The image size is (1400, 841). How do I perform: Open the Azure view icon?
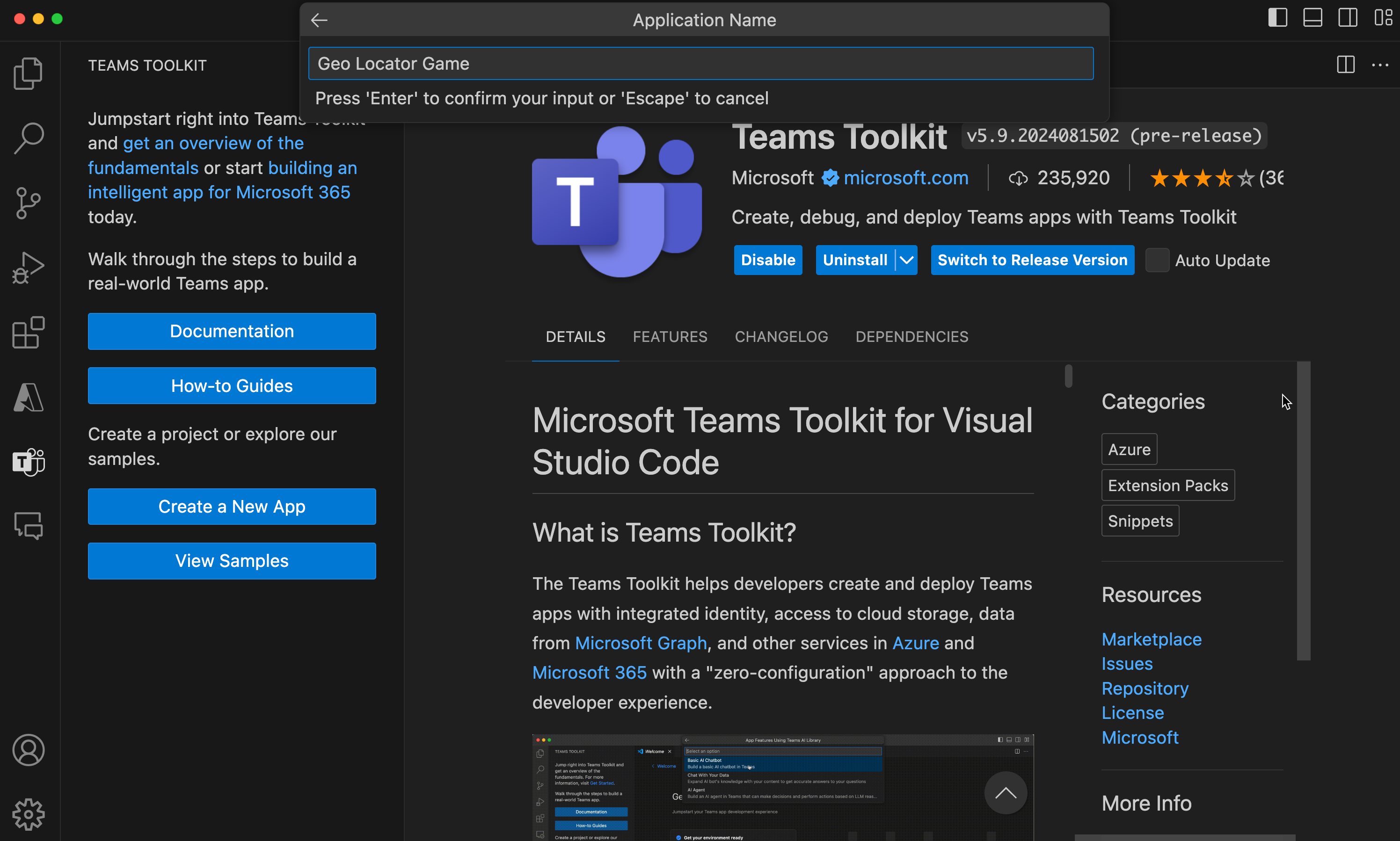coord(29,397)
